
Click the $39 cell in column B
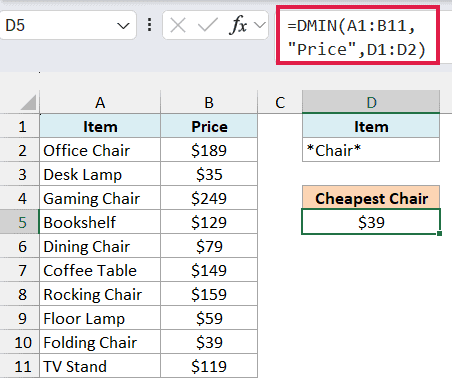[209, 342]
